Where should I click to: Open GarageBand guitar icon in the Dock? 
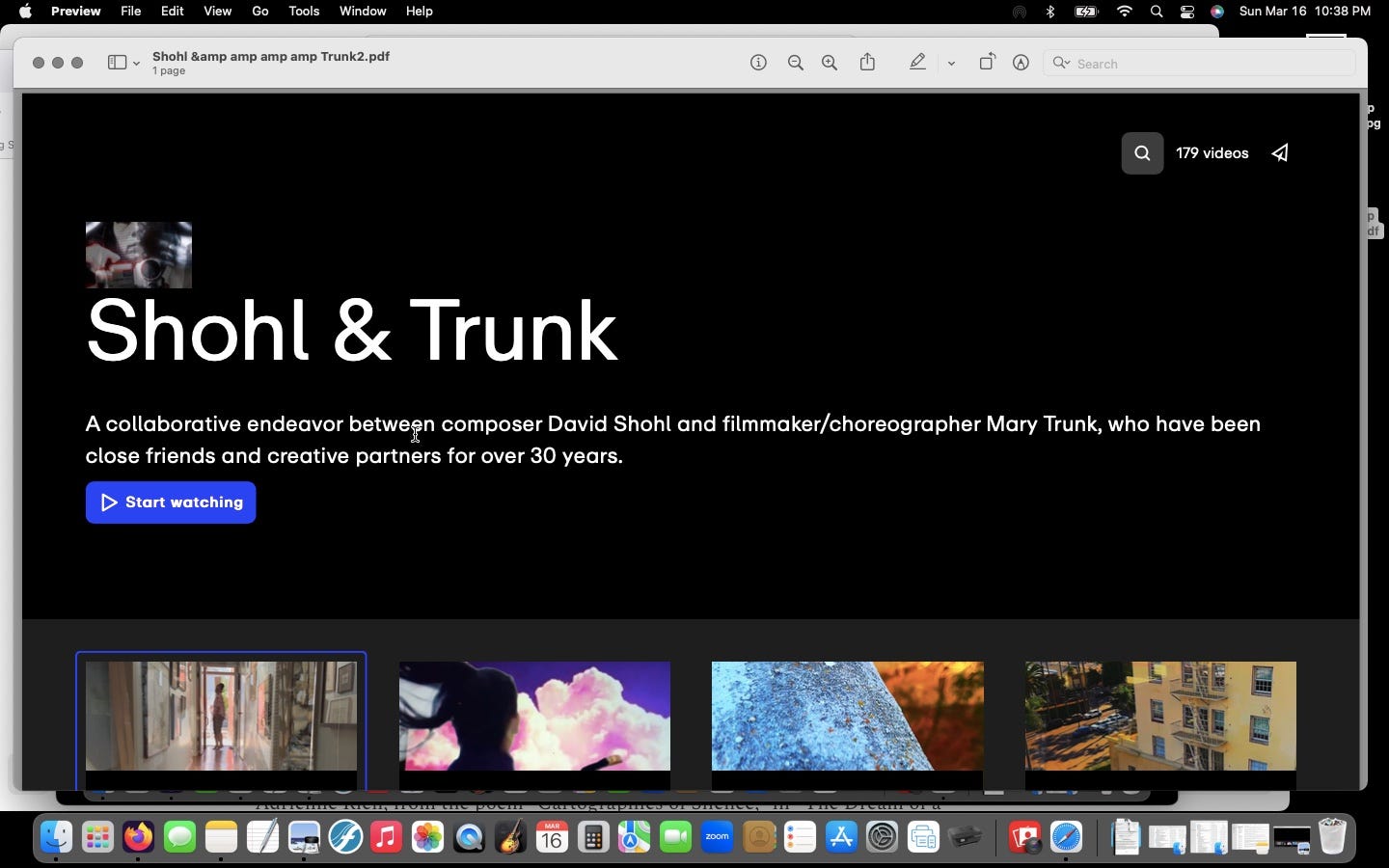tap(510, 837)
